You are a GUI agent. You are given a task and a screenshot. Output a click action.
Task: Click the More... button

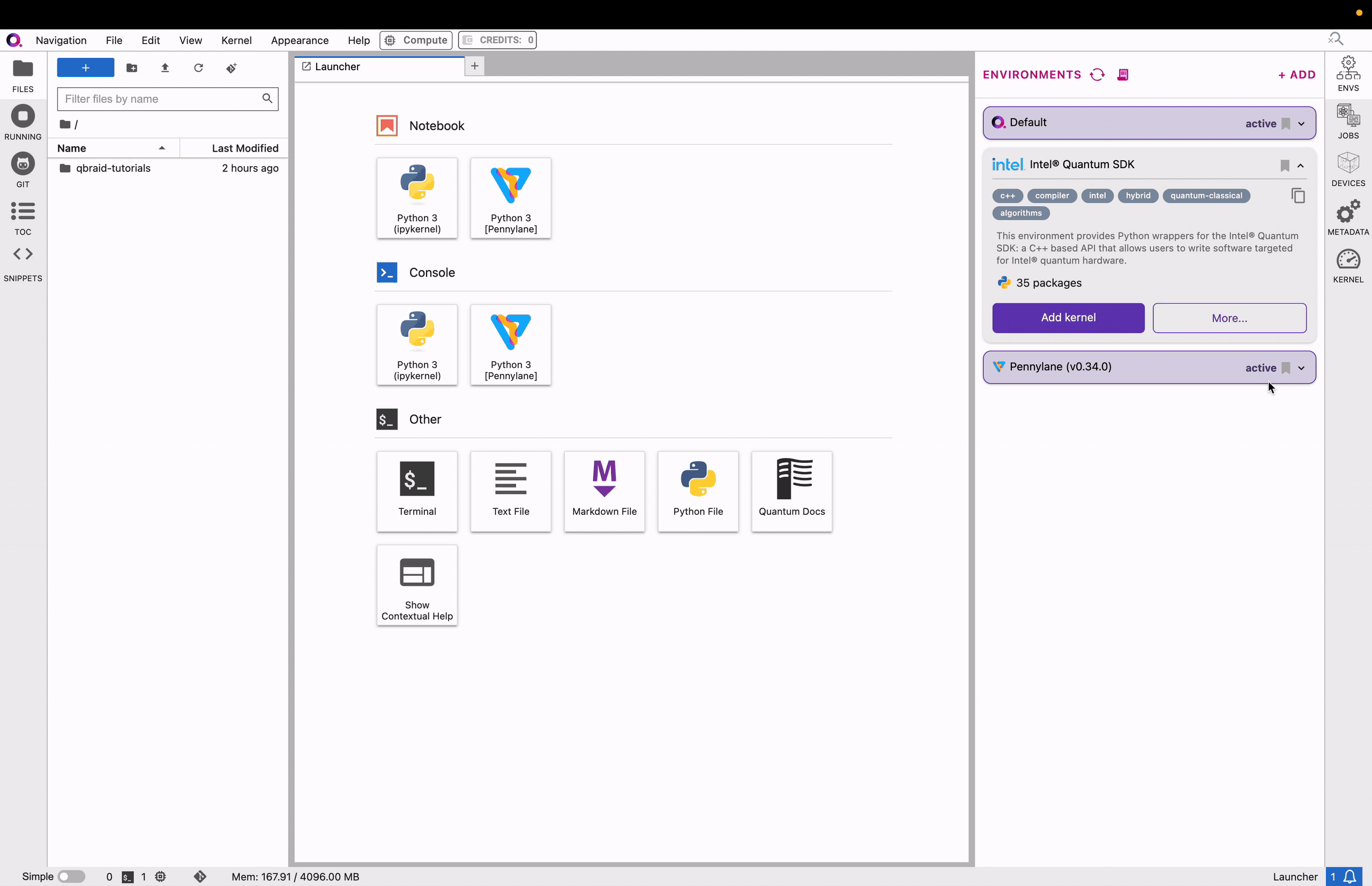click(1229, 318)
